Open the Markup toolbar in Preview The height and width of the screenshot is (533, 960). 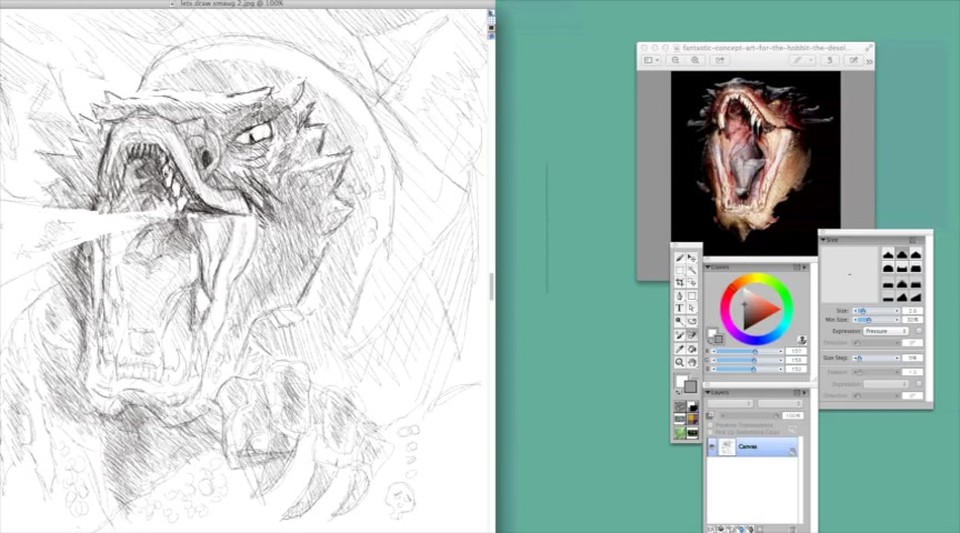853,60
